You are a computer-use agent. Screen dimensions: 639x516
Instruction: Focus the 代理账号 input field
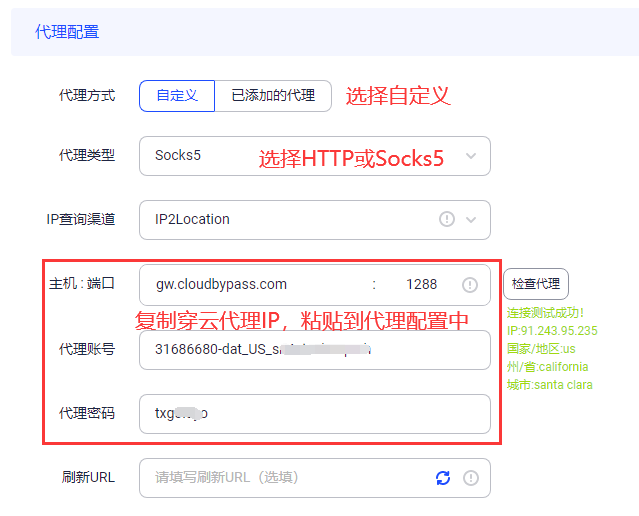click(314, 350)
